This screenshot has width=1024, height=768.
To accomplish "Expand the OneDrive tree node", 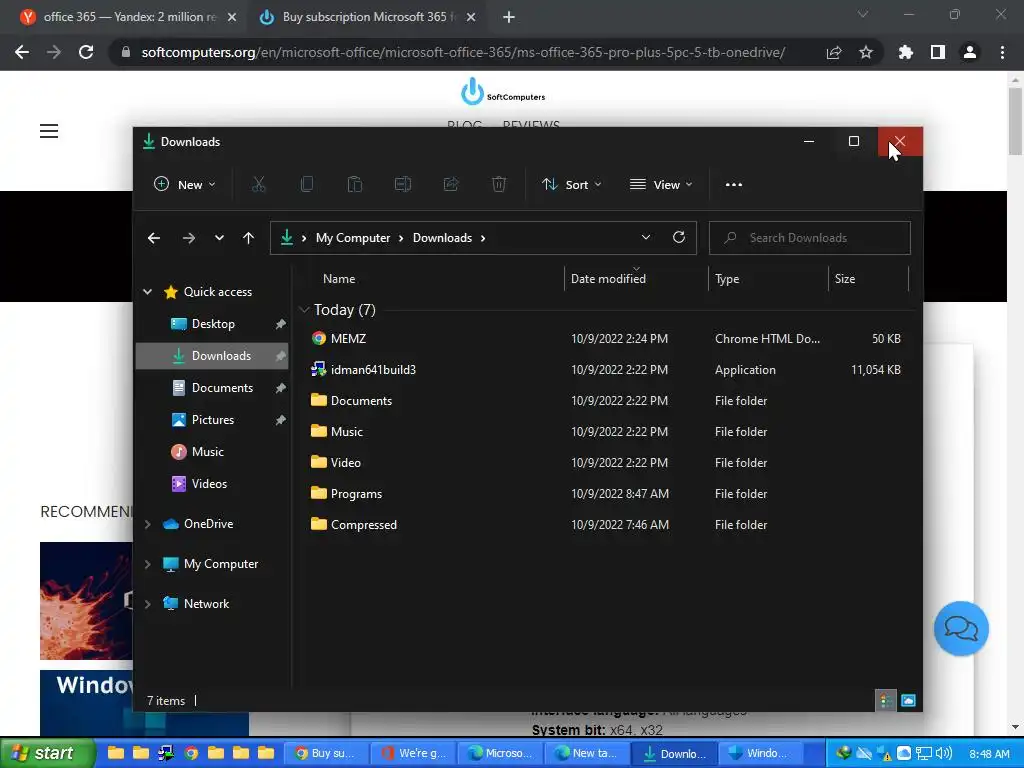I will [148, 524].
